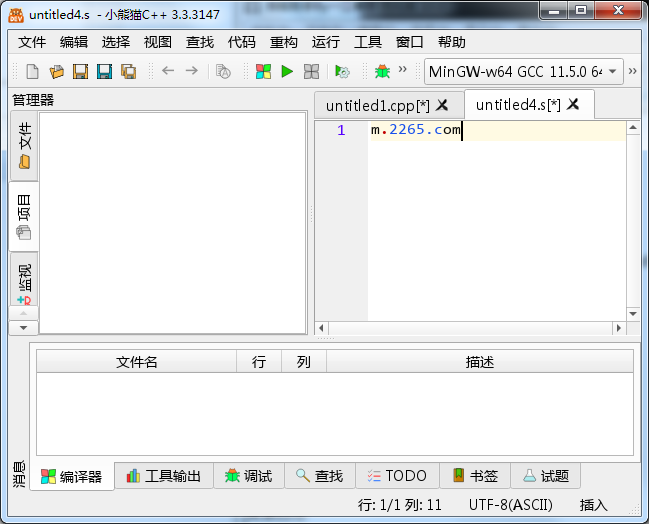Close the untitled4.s tab

tap(573, 104)
